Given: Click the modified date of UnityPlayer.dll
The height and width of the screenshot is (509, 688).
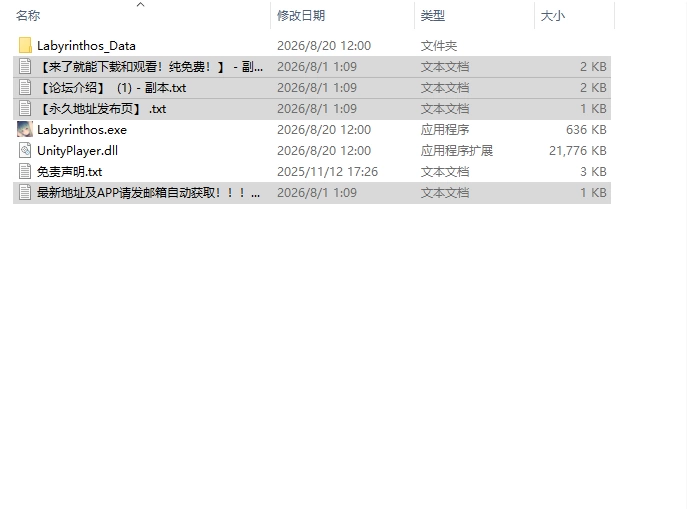Looking at the screenshot, I should click(x=324, y=151).
